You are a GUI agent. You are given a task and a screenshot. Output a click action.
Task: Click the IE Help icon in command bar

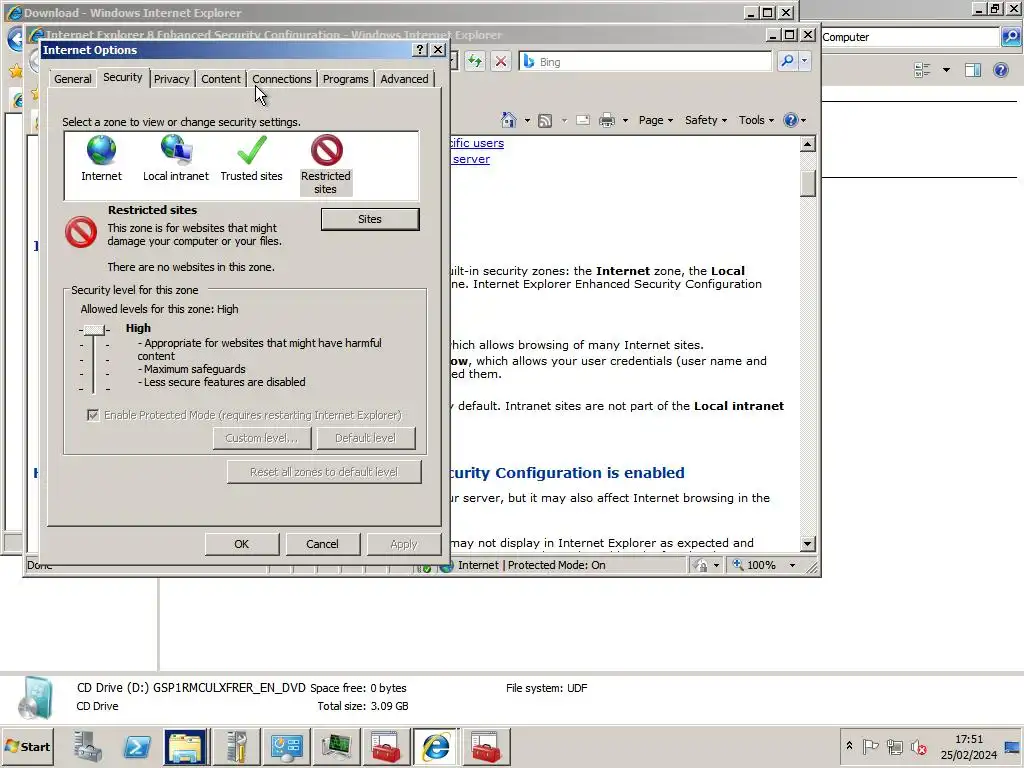(x=791, y=120)
